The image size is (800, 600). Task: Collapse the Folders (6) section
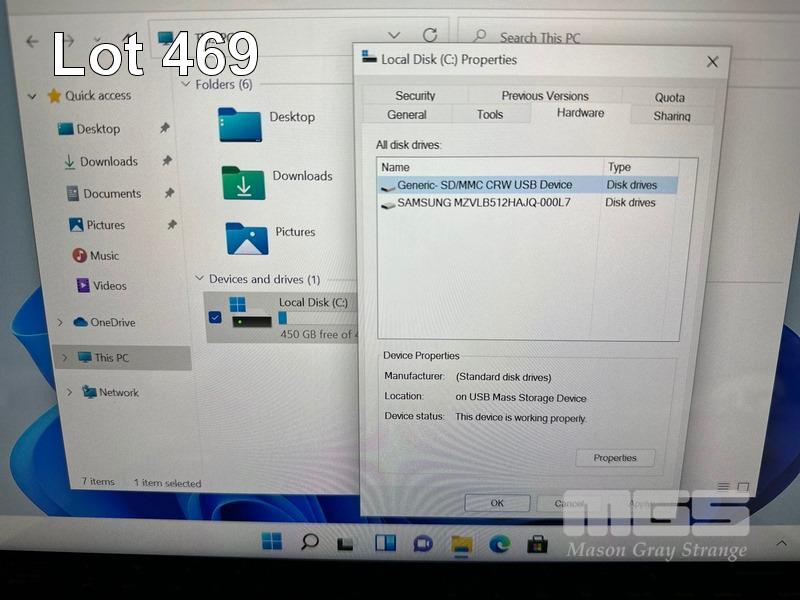185,85
